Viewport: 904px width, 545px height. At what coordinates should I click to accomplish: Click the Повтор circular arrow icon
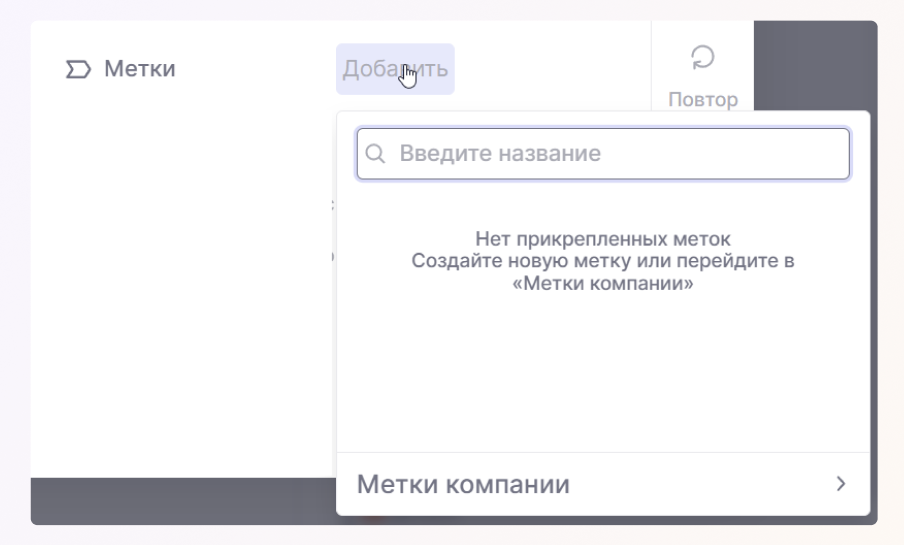(x=703, y=58)
